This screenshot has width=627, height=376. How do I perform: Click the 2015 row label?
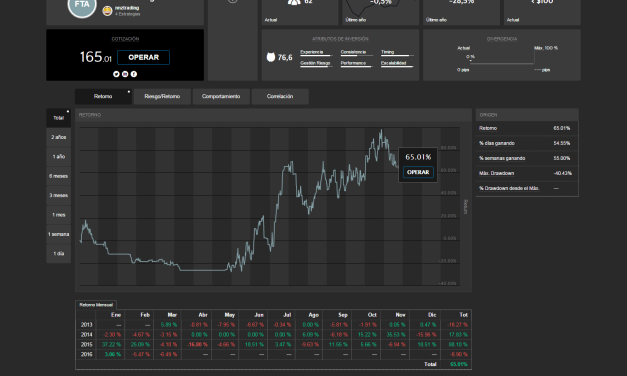click(86, 344)
